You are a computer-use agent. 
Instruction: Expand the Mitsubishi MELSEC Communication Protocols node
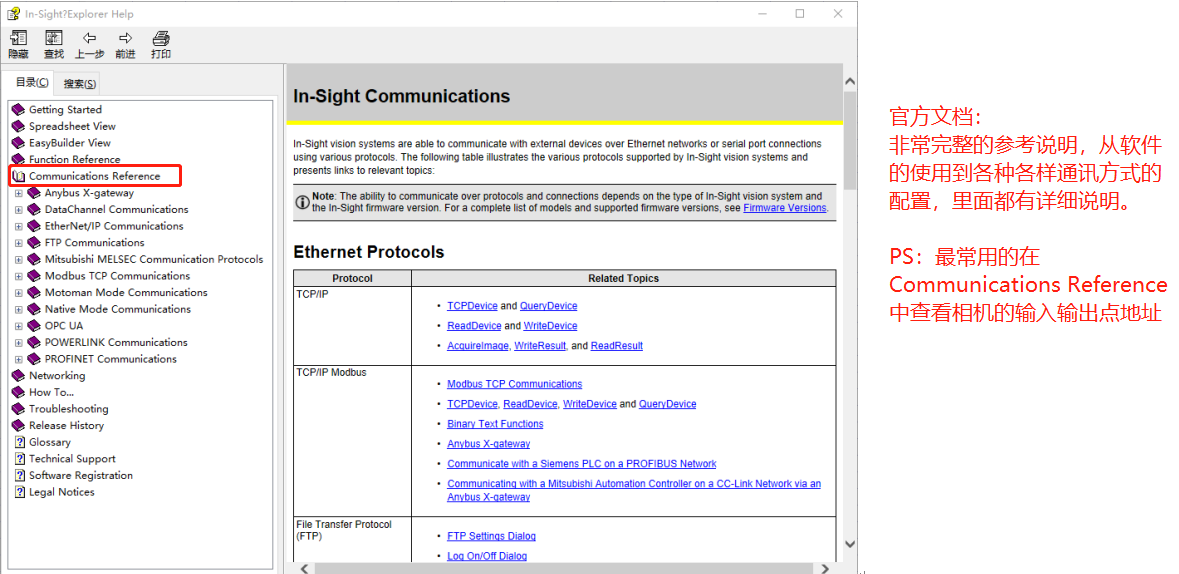19,260
